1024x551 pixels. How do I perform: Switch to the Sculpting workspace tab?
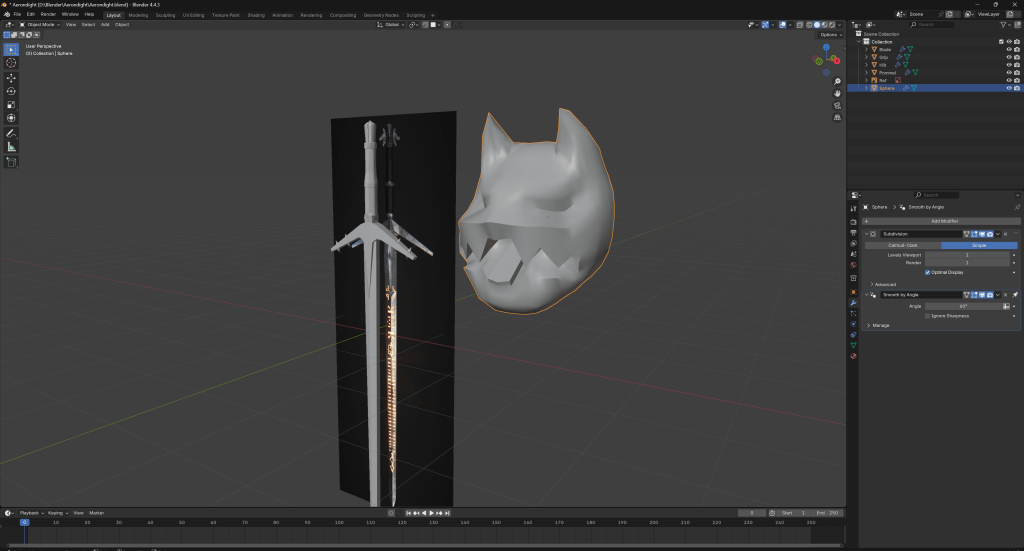pos(165,15)
